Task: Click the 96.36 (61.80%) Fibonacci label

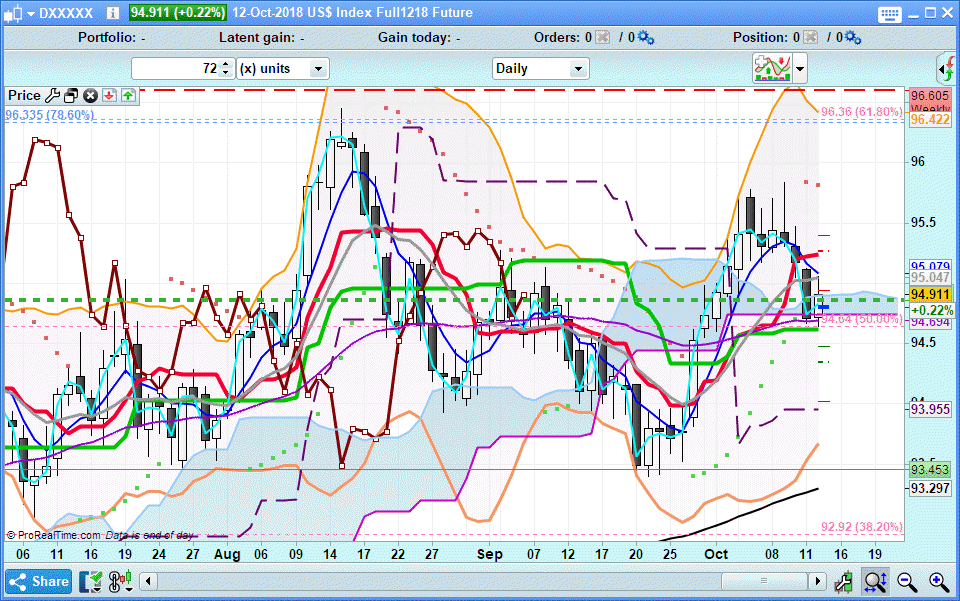Action: click(x=861, y=111)
